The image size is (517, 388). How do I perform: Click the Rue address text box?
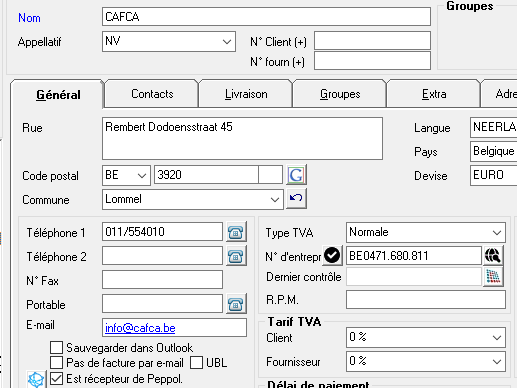tap(242, 138)
